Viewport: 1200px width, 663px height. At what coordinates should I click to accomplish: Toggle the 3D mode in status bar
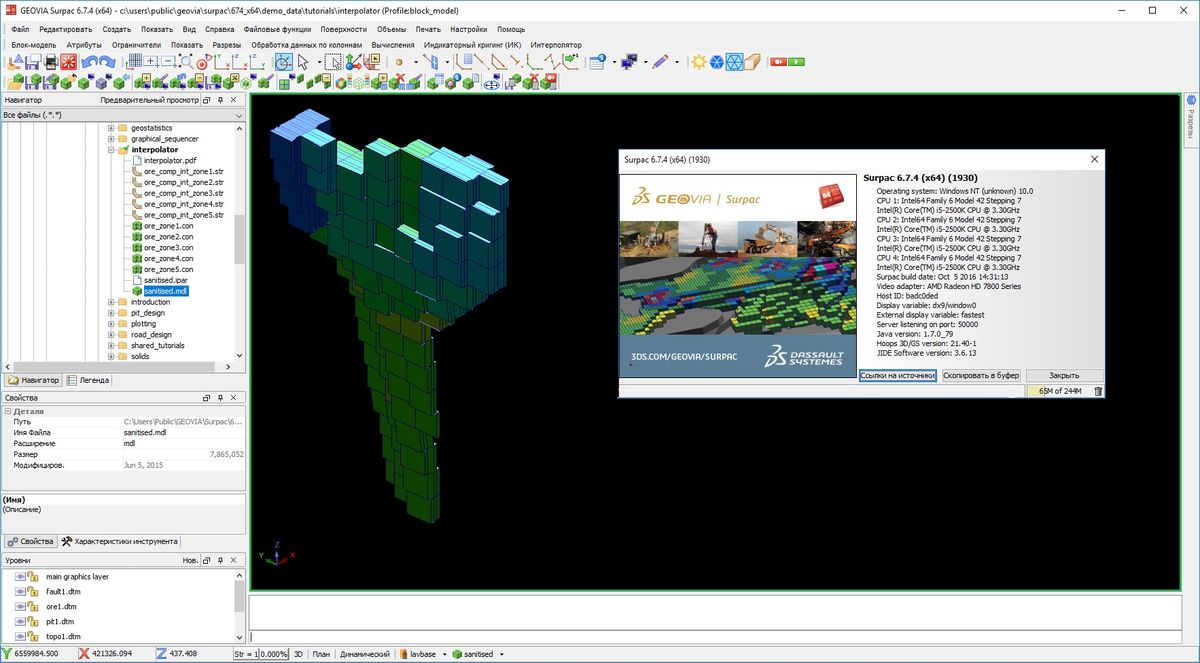pyautogui.click(x=298, y=654)
